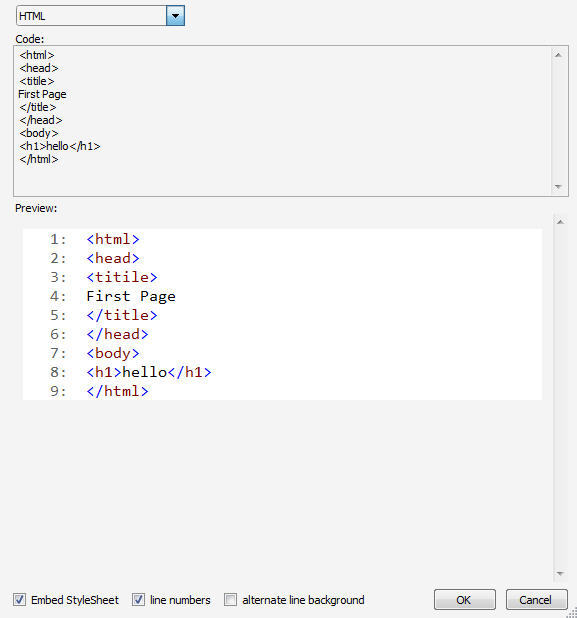Click '<titile>' line in Code box
Viewport: 577px width, 618px height.
coord(37,81)
